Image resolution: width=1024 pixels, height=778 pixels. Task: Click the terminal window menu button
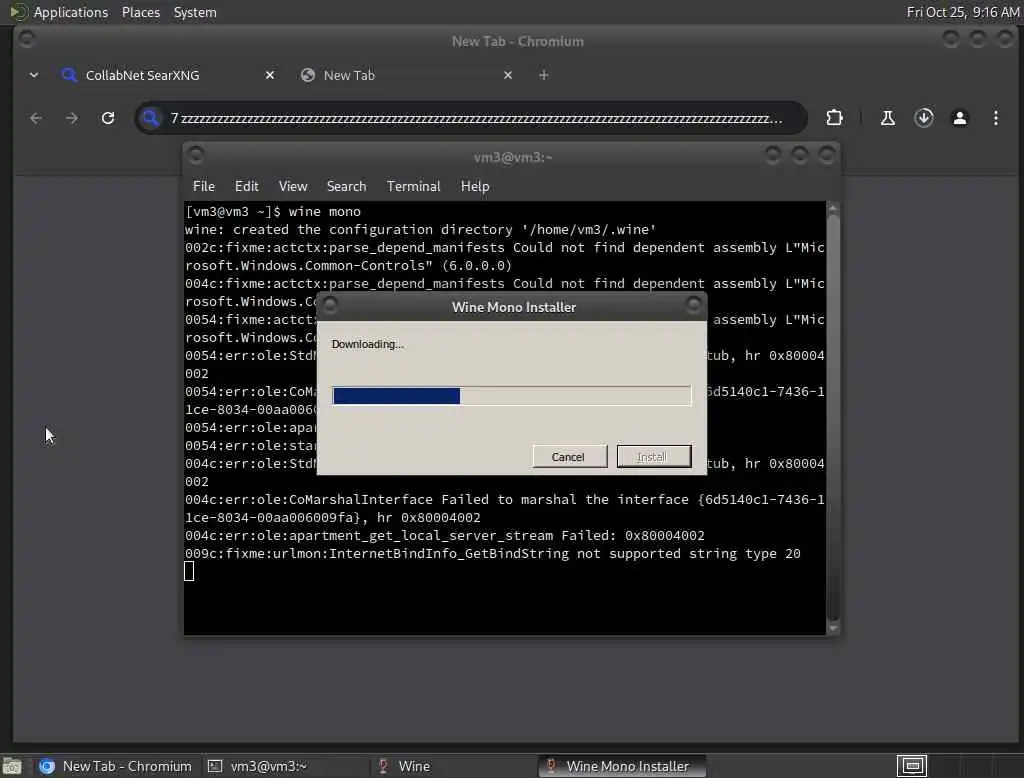coord(196,155)
